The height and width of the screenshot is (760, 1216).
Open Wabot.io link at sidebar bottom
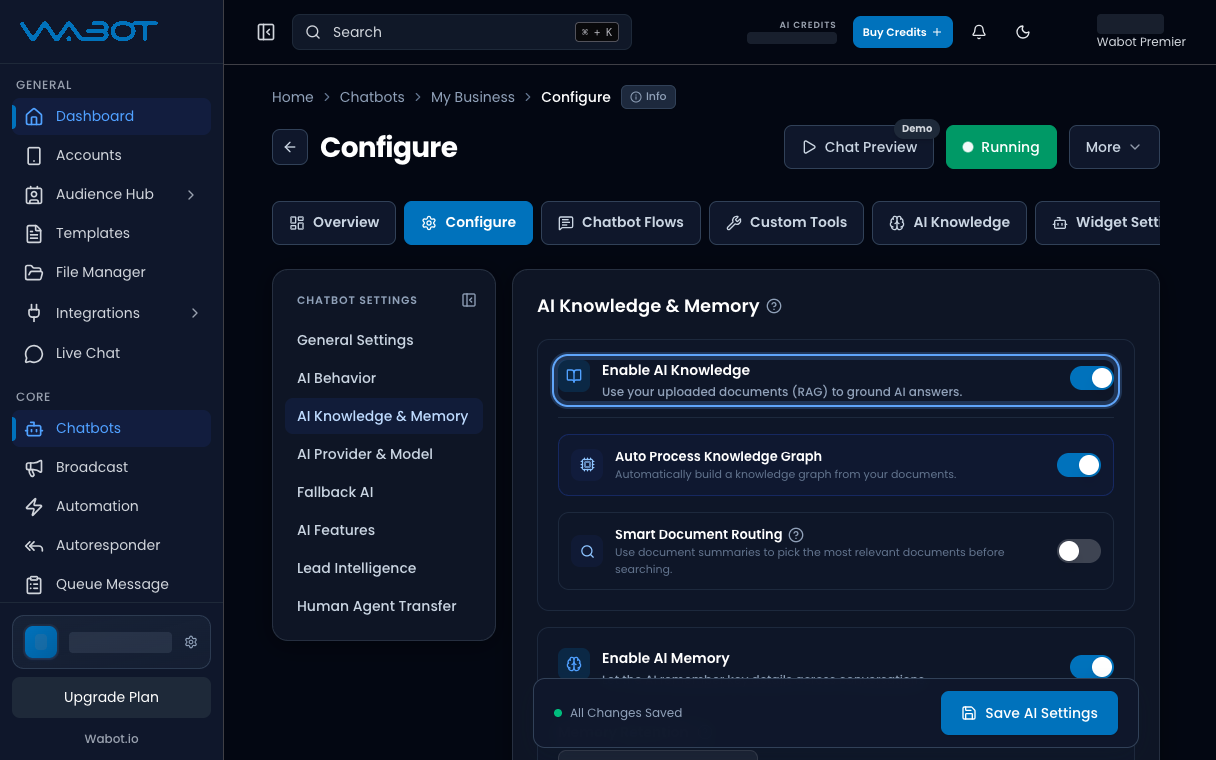coord(111,739)
